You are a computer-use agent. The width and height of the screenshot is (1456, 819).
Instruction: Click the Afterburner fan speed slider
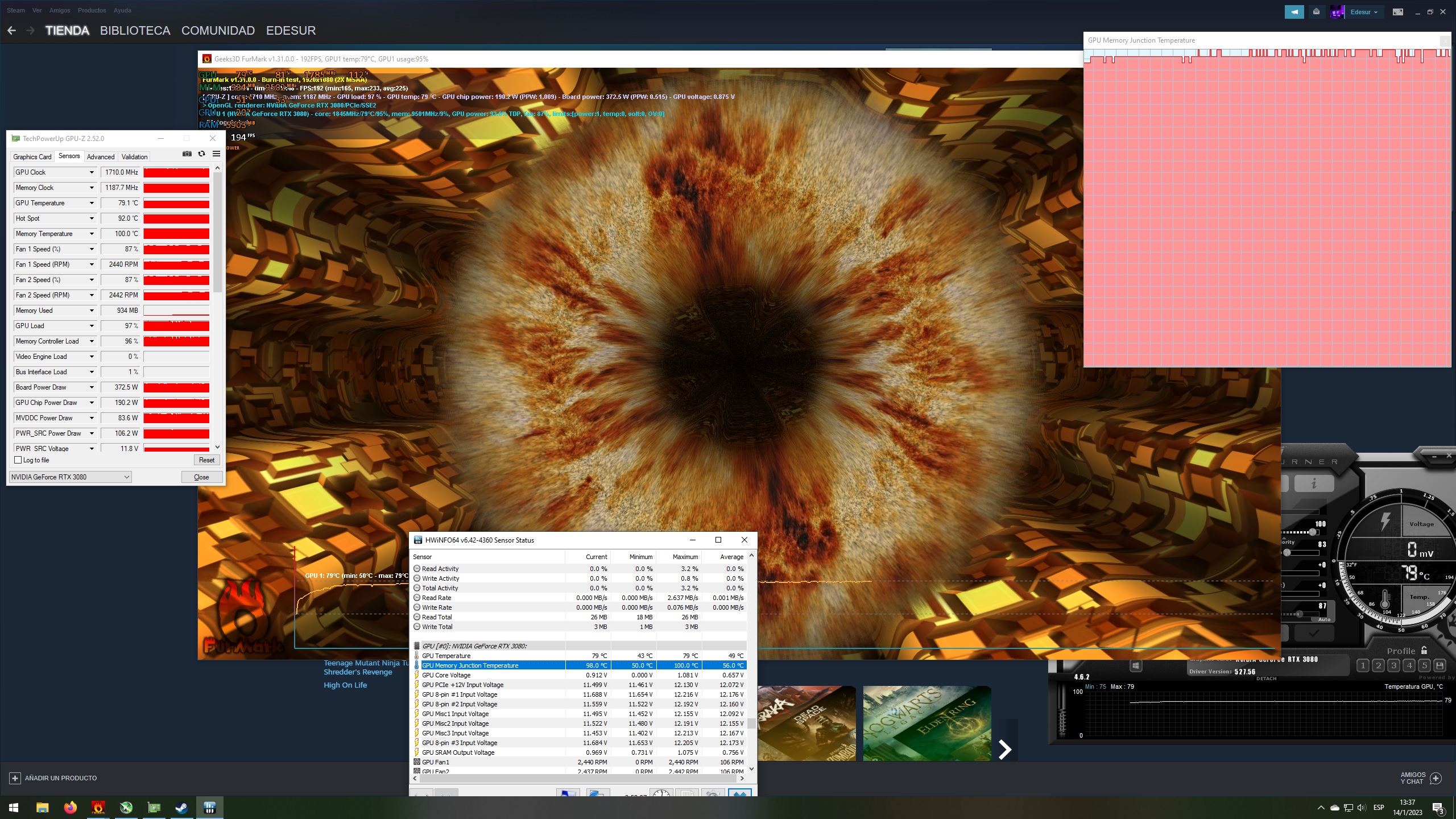point(1300,613)
